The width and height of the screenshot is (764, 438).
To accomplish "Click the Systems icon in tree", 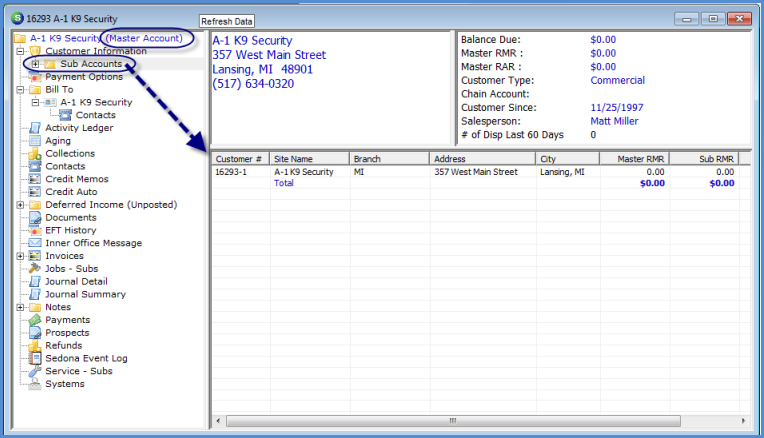I will pos(35,384).
